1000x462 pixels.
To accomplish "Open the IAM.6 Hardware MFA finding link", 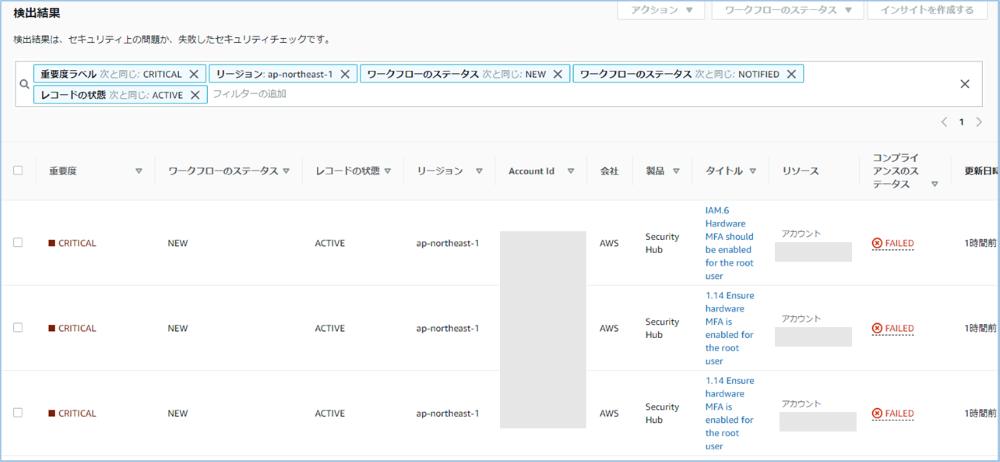I will pos(729,243).
